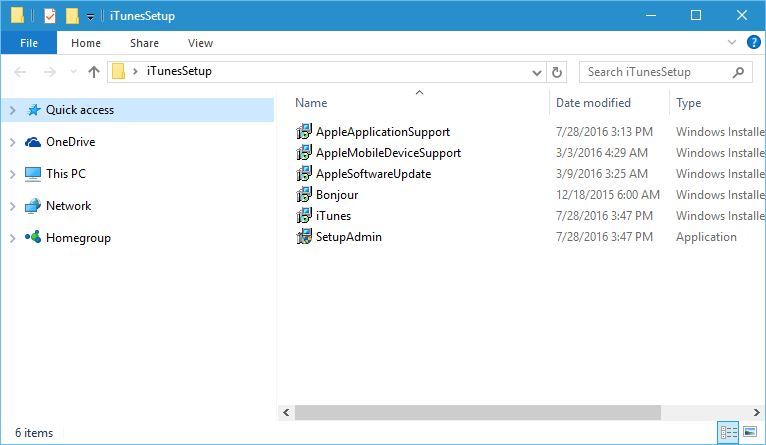Select Homegroup in navigation pane
Screen dimensions: 766x445
tap(78, 238)
